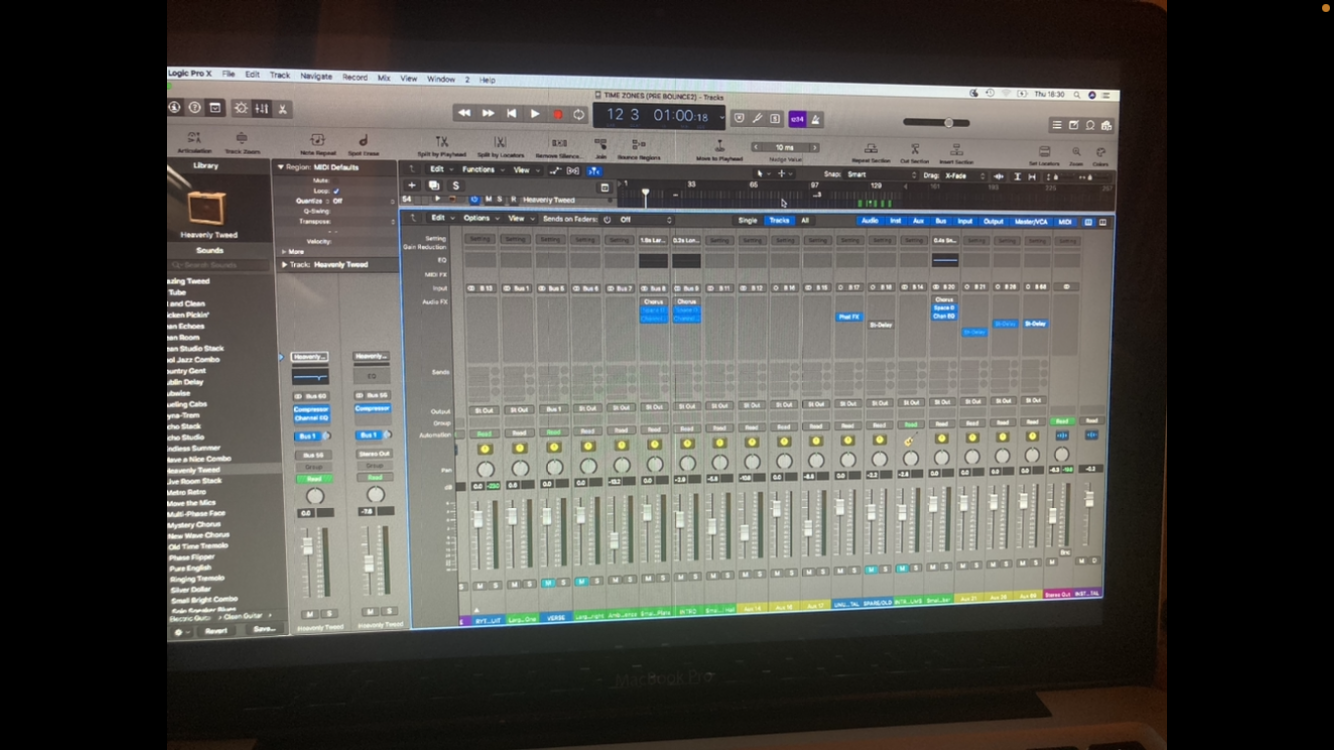
Task: Click Revert at the Library bottom
Action: 216,631
